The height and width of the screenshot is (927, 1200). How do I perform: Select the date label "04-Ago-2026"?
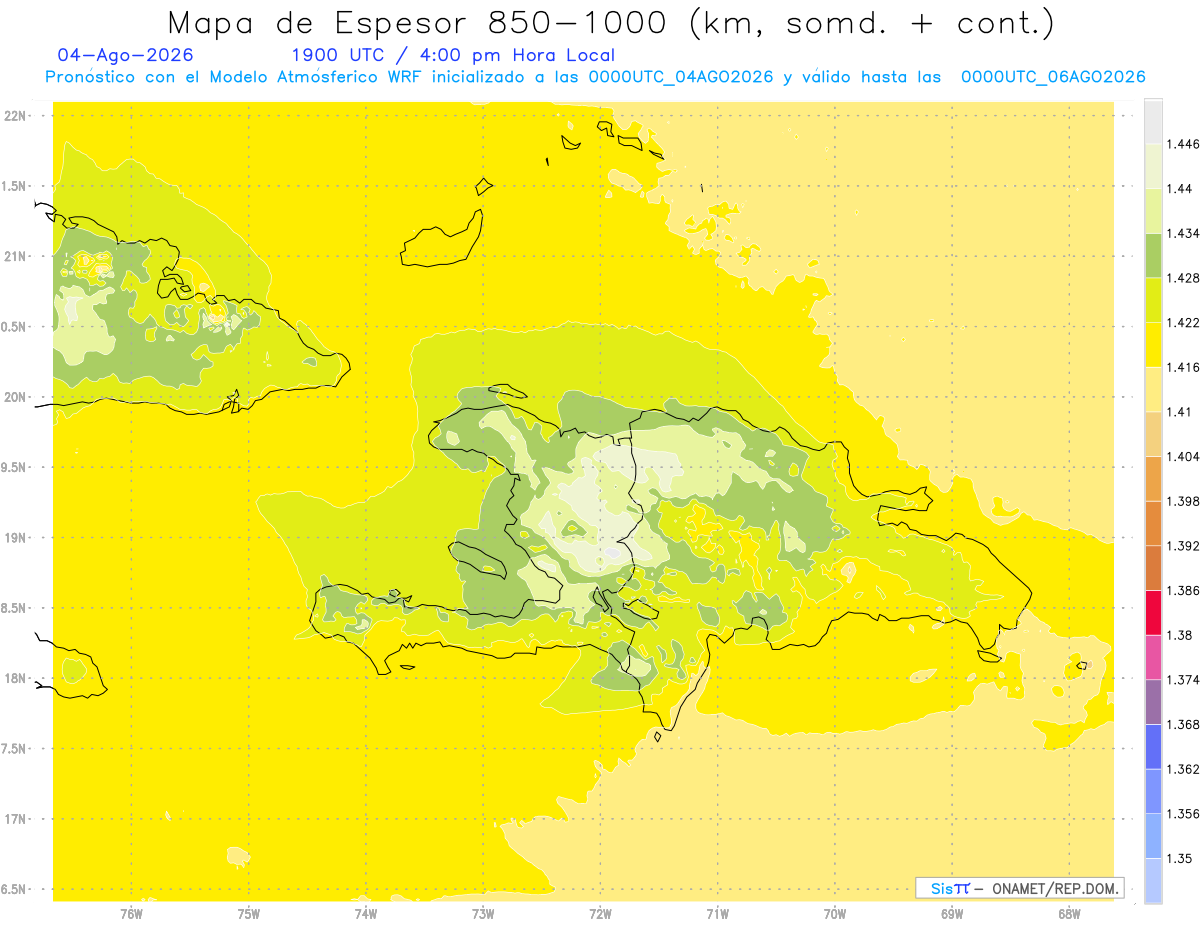pyautogui.click(x=126, y=56)
